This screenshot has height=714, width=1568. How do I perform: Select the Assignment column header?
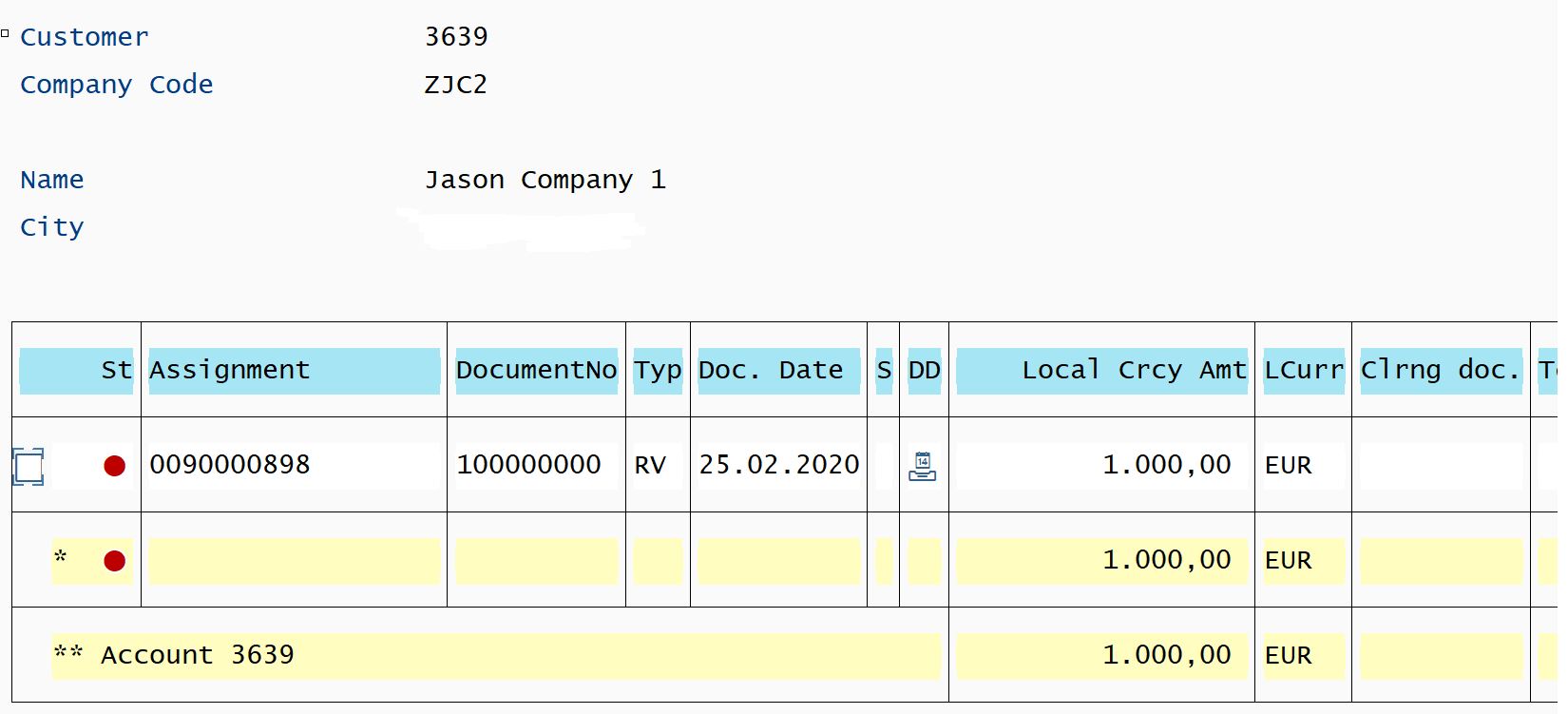pos(295,371)
